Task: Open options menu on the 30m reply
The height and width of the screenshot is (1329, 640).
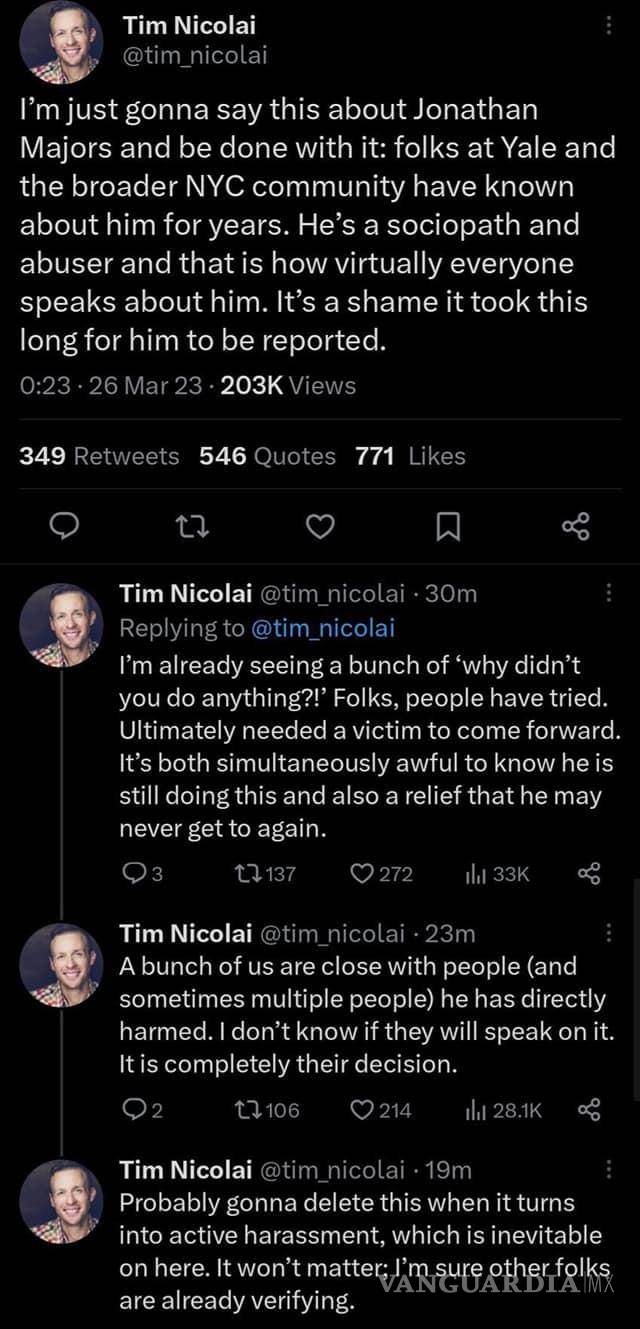Action: pos(609,594)
